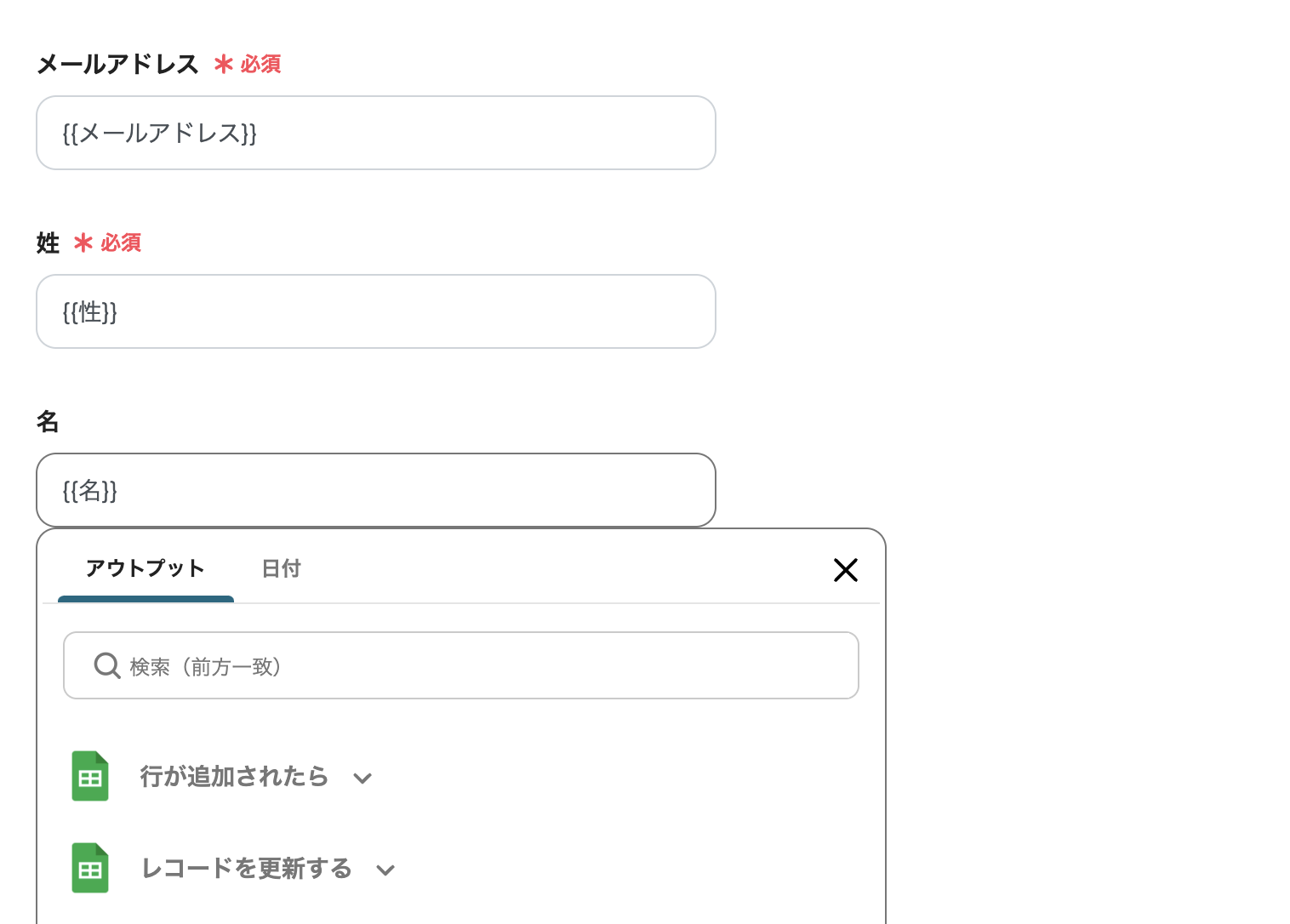The width and height of the screenshot is (1290, 924).
Task: Expand the 行が追加されたら chevron
Action: coord(362,778)
